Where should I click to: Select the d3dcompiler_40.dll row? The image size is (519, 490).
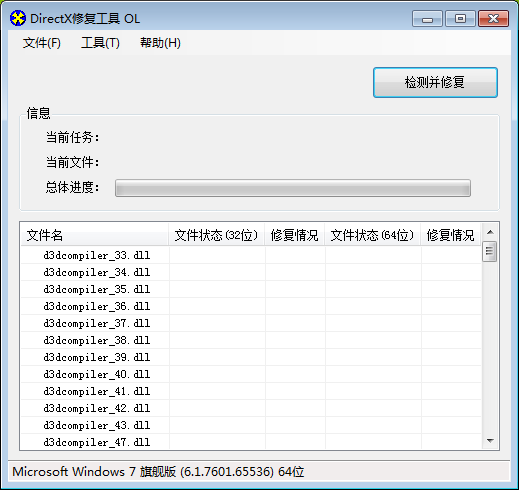(251, 374)
